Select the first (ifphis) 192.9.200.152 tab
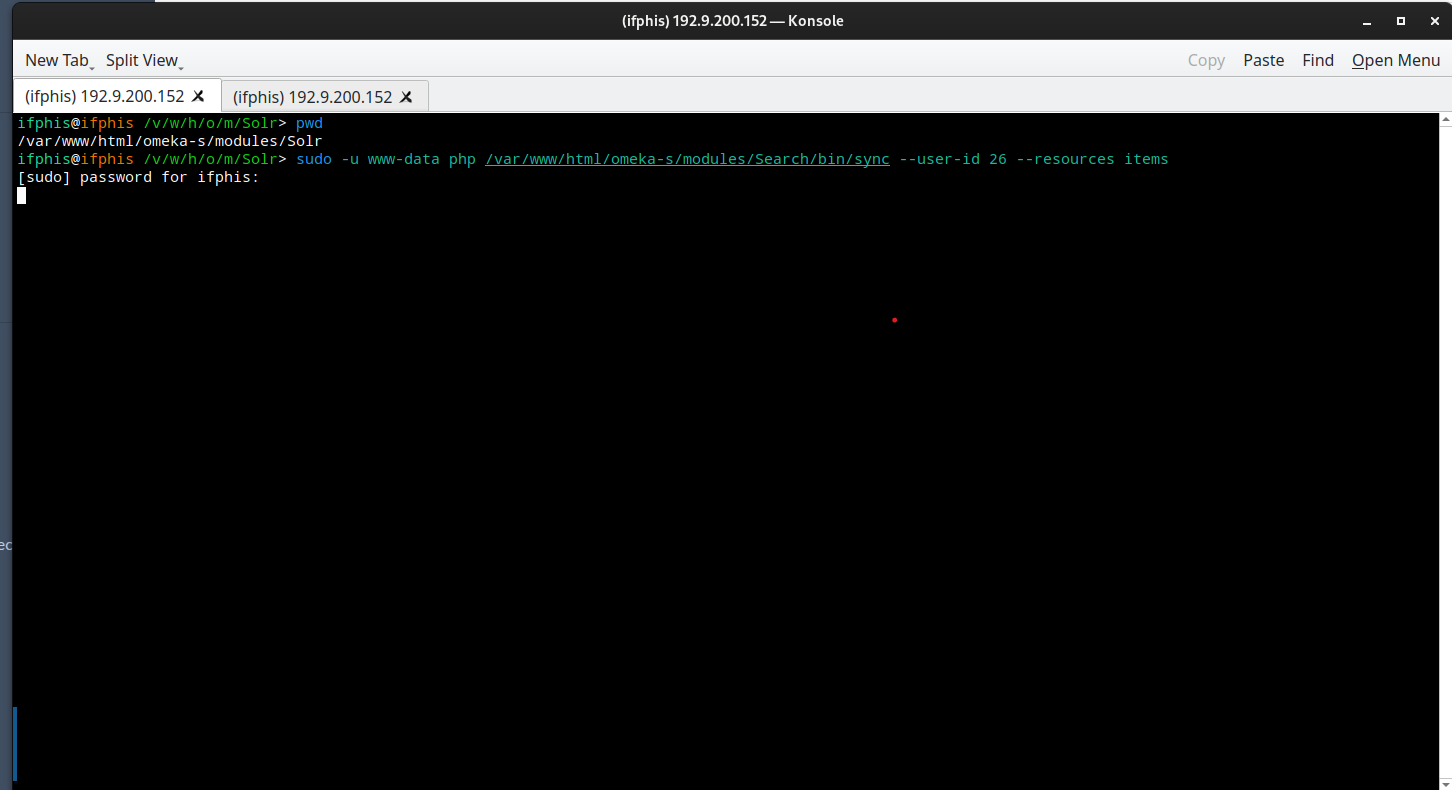Viewport: 1452px width, 790px height. tap(104, 97)
